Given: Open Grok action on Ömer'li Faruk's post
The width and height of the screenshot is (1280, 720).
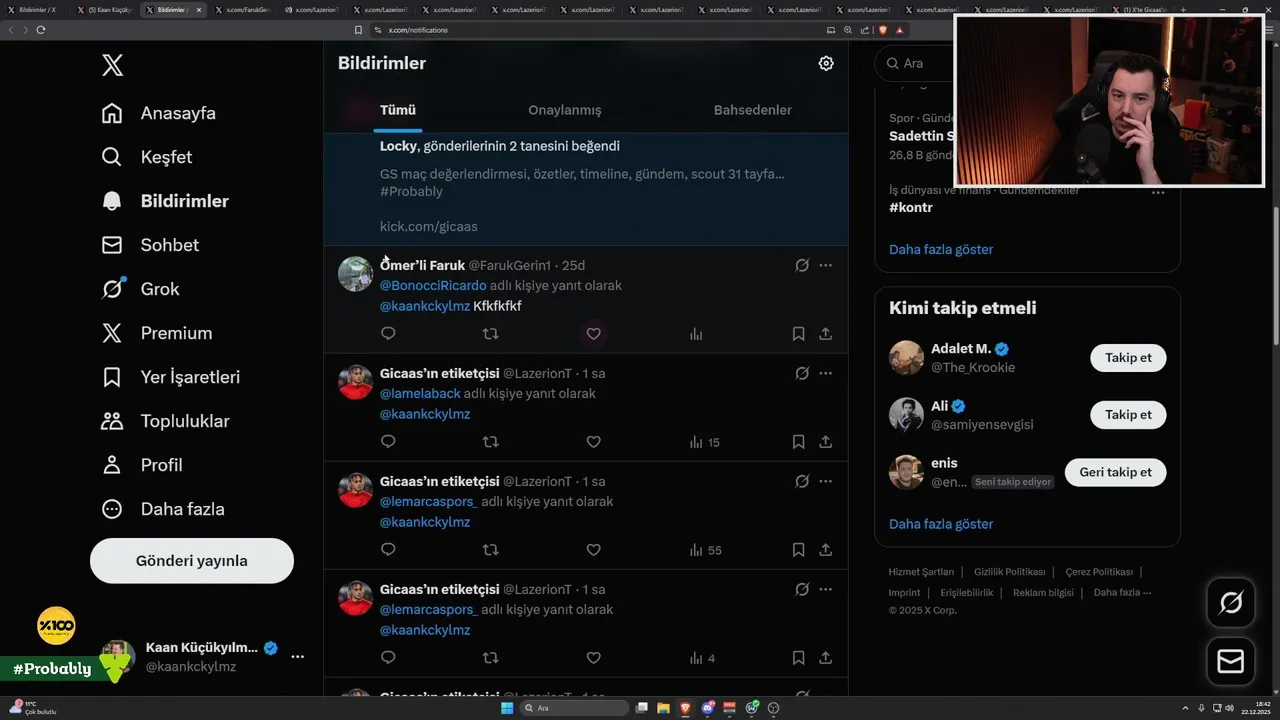Looking at the screenshot, I should [802, 265].
